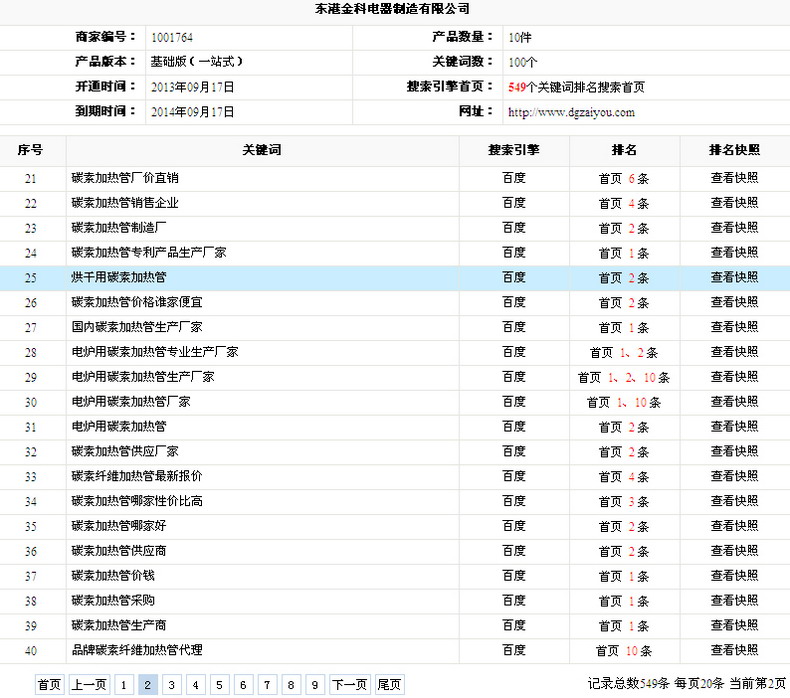
Task: Select keyword 碳素加热管供应厂家
Action: tap(125, 452)
